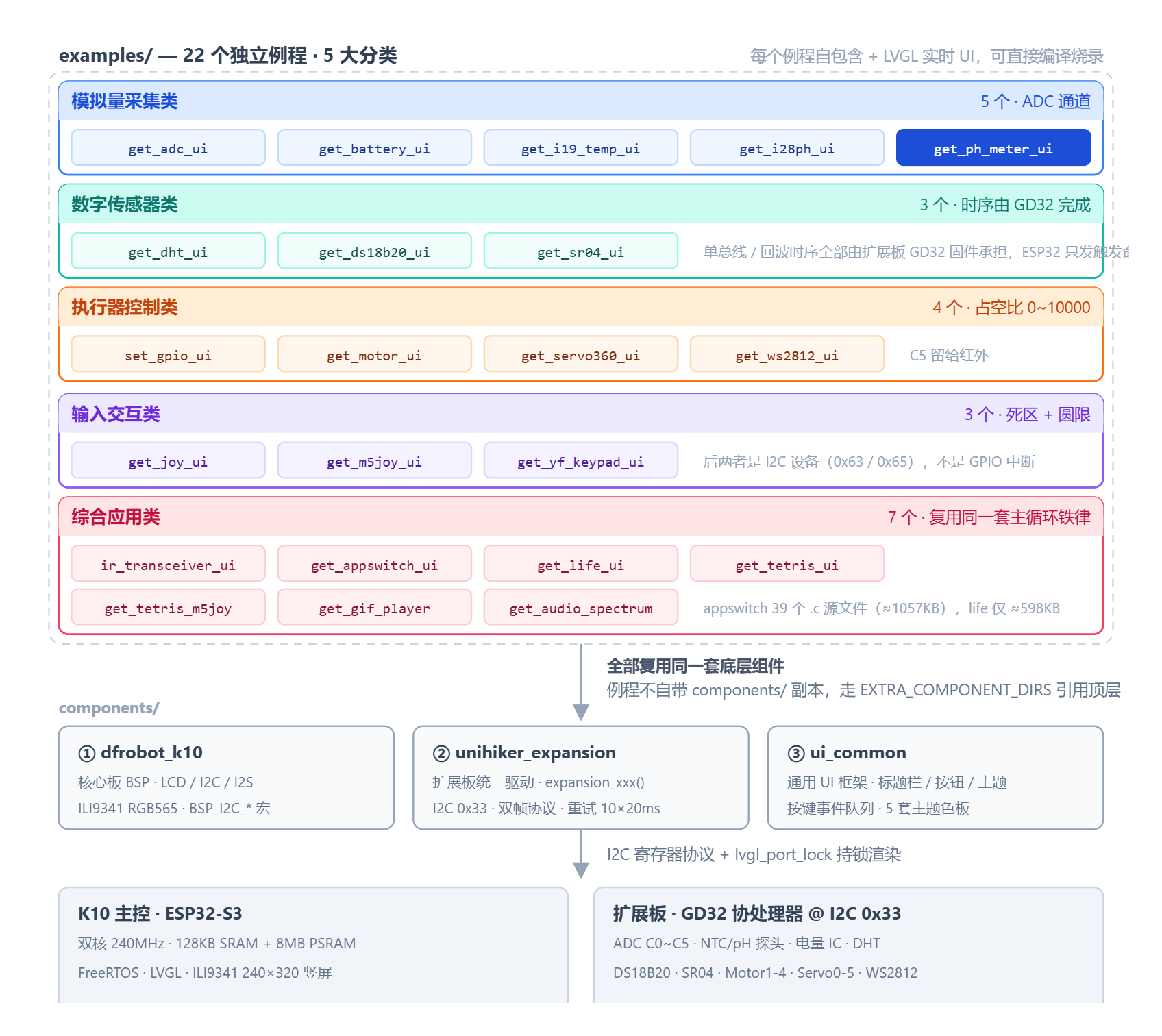Click the dfrobot_k10 component card title
This screenshot has height=1036, width=1162.
[140, 752]
